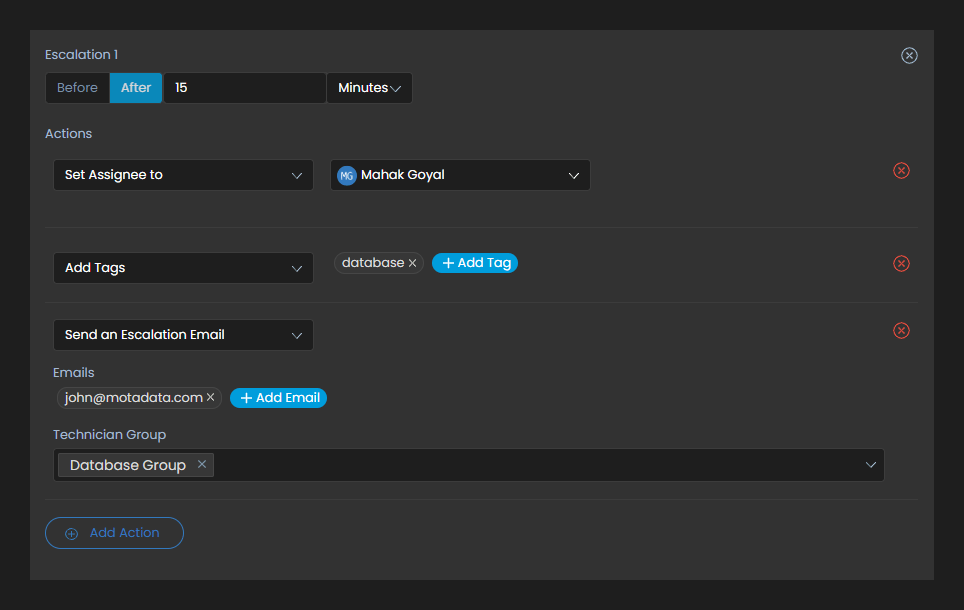Open the Mahak Goyal assignee dropdown

coord(460,175)
